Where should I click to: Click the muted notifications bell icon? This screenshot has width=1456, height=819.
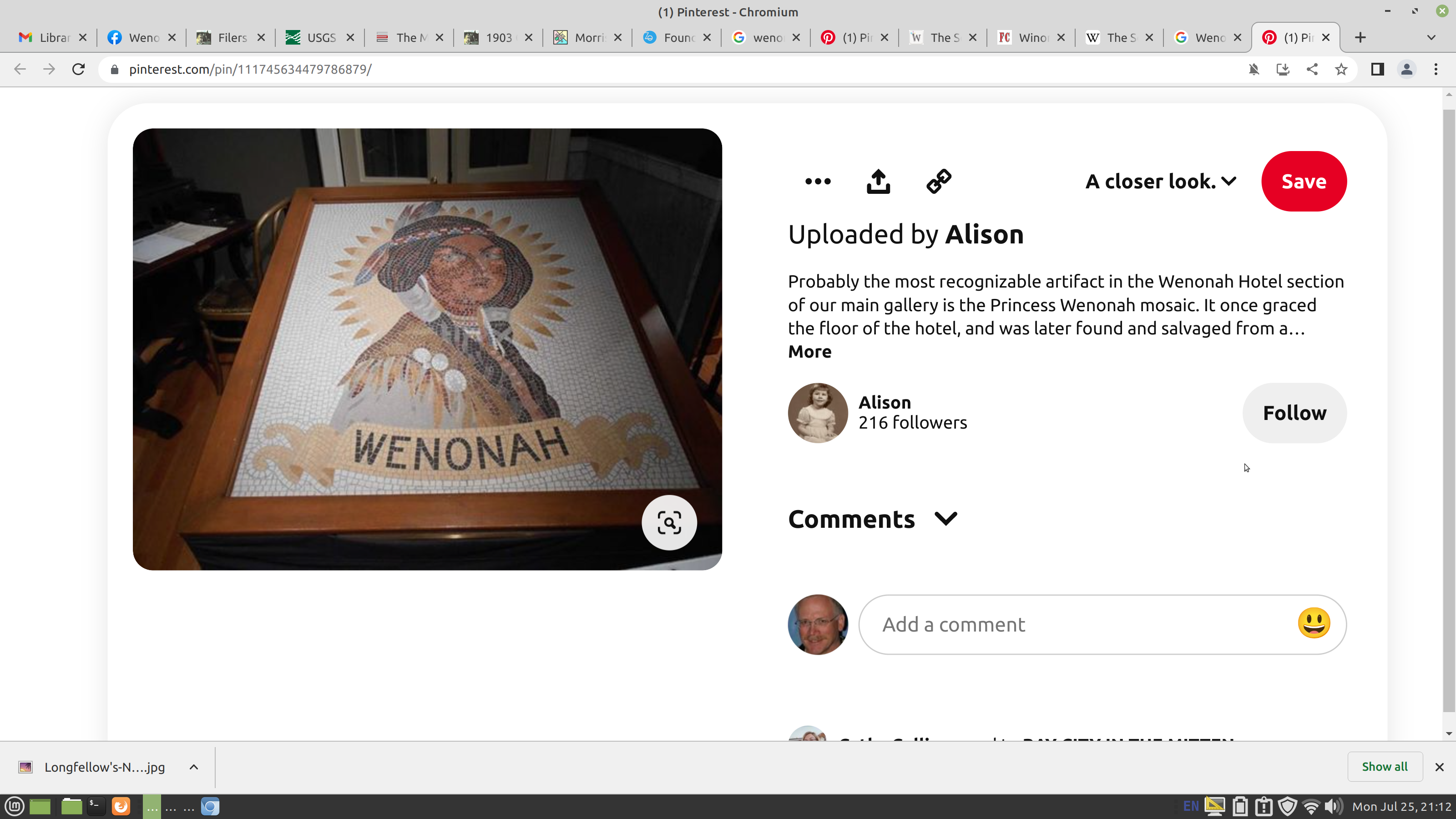1254,69
